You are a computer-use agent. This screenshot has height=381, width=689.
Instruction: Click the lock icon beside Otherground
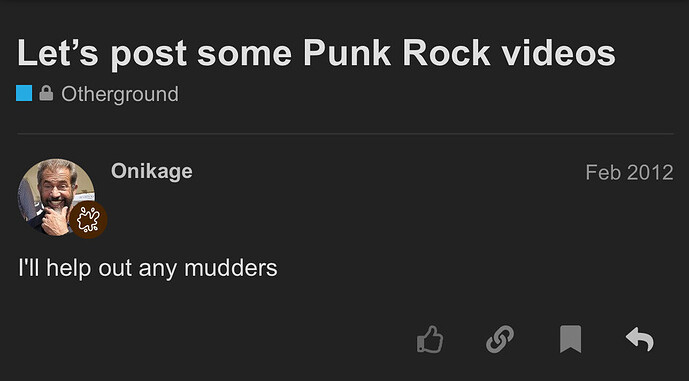[x=46, y=93]
